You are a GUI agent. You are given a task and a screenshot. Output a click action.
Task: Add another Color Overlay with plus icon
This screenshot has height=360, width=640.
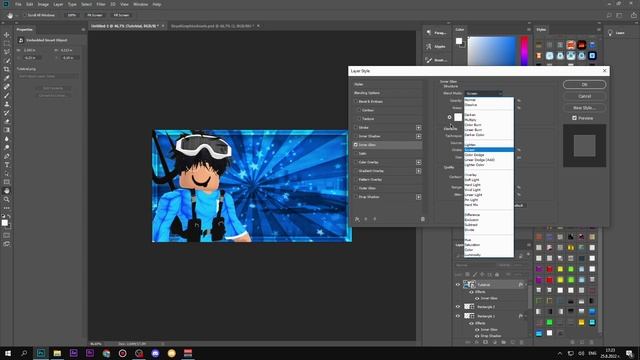pos(418,162)
